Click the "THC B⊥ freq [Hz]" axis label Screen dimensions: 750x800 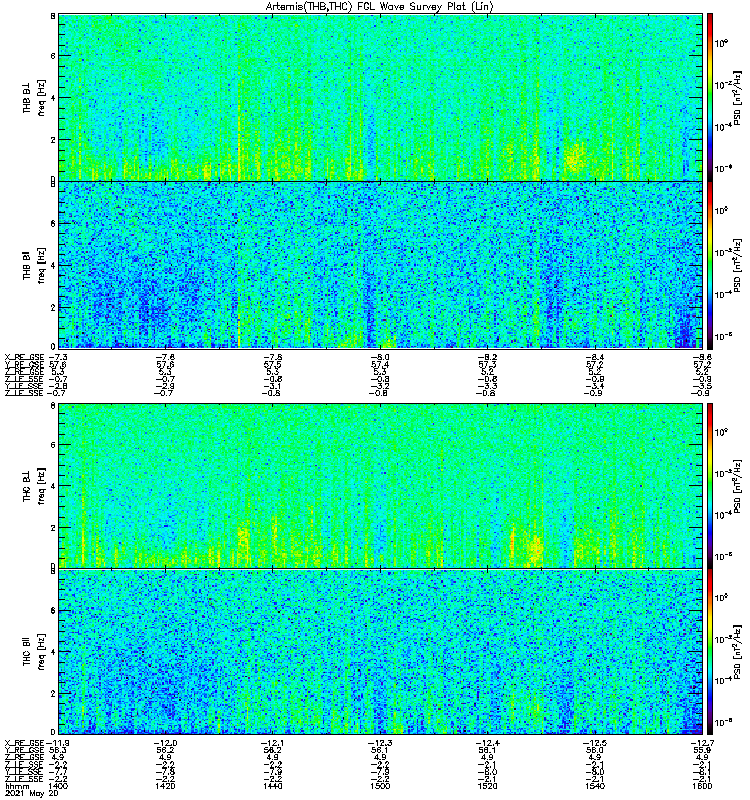tap(34, 486)
